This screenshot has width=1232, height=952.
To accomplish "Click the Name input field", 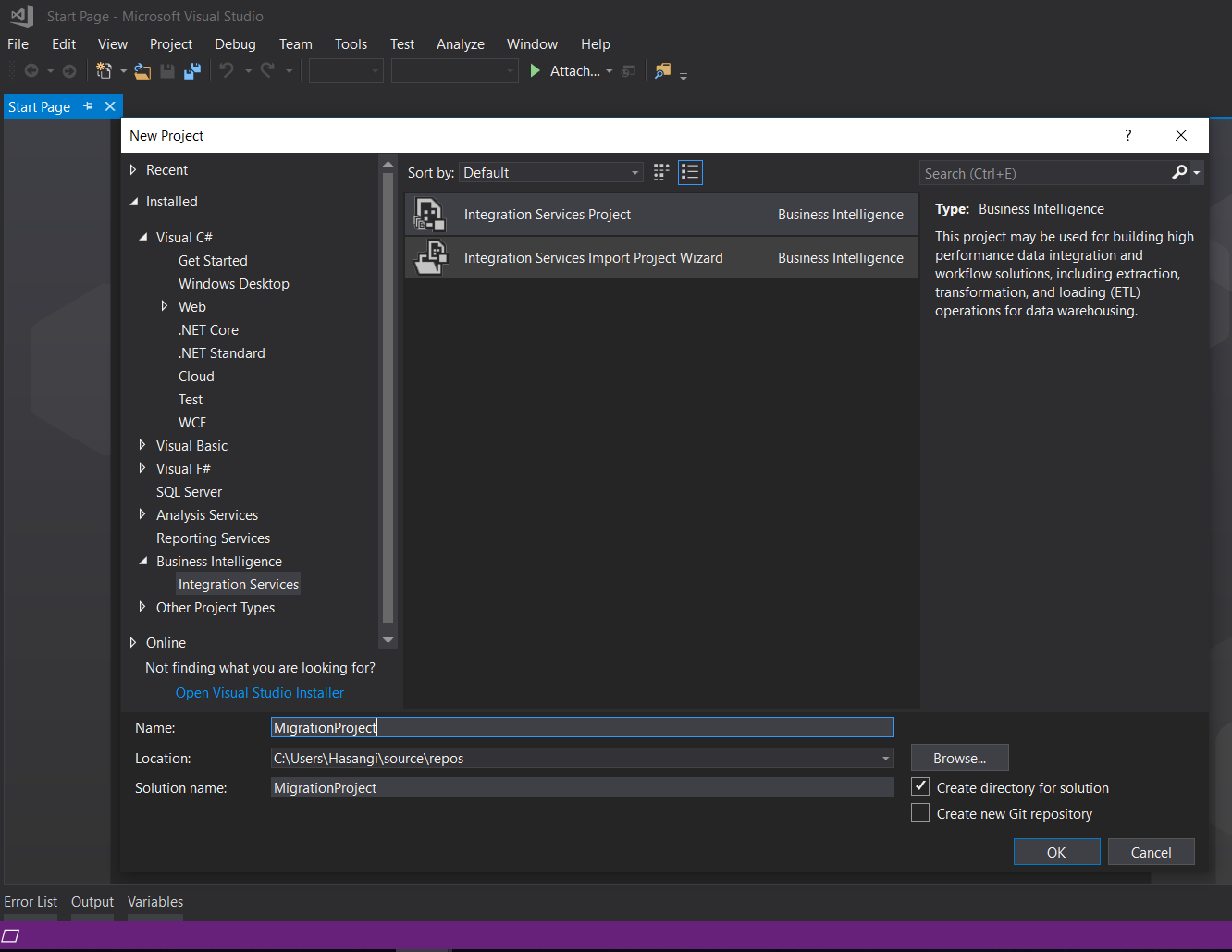I will (583, 728).
